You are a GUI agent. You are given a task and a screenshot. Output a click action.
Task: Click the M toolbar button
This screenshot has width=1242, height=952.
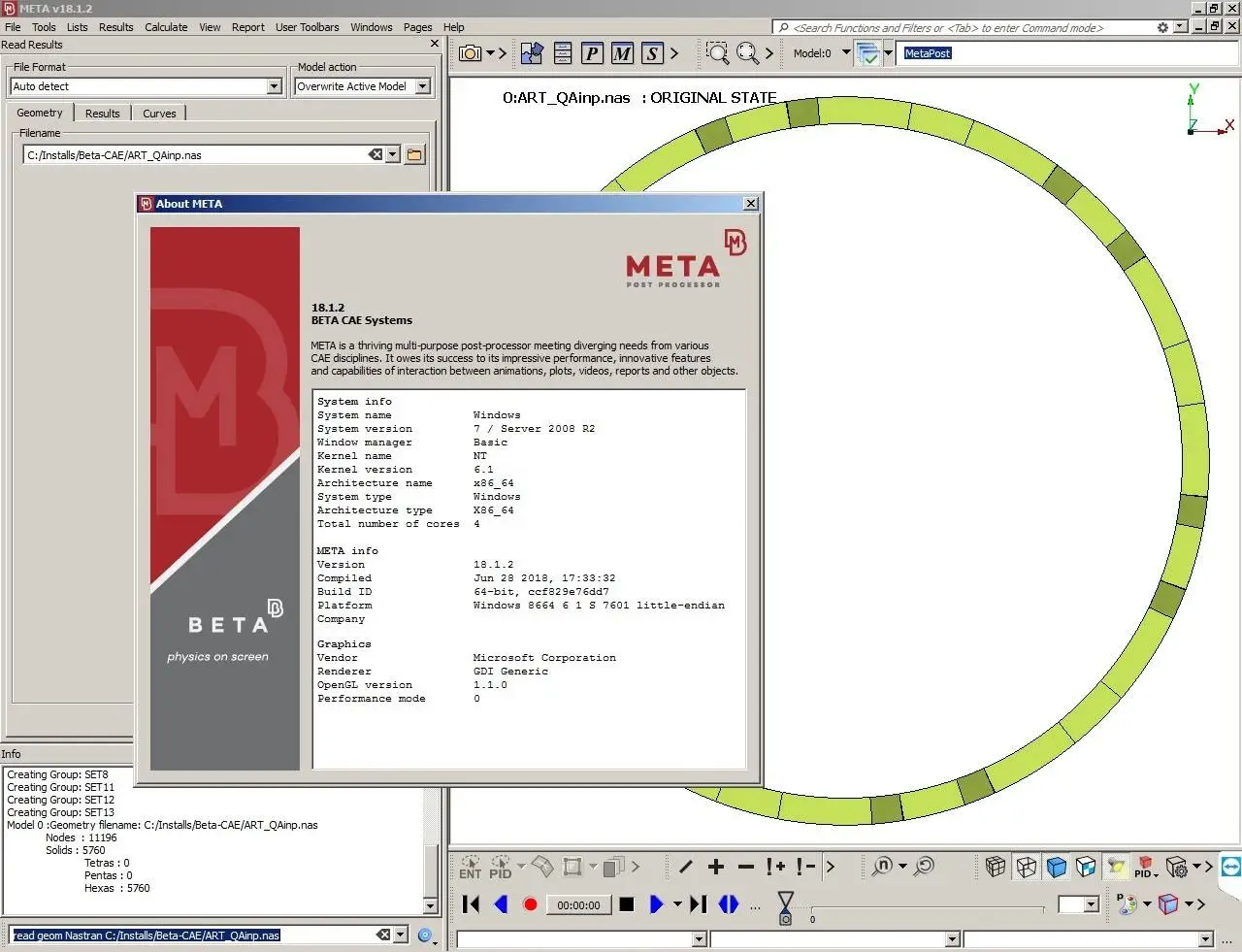point(622,53)
